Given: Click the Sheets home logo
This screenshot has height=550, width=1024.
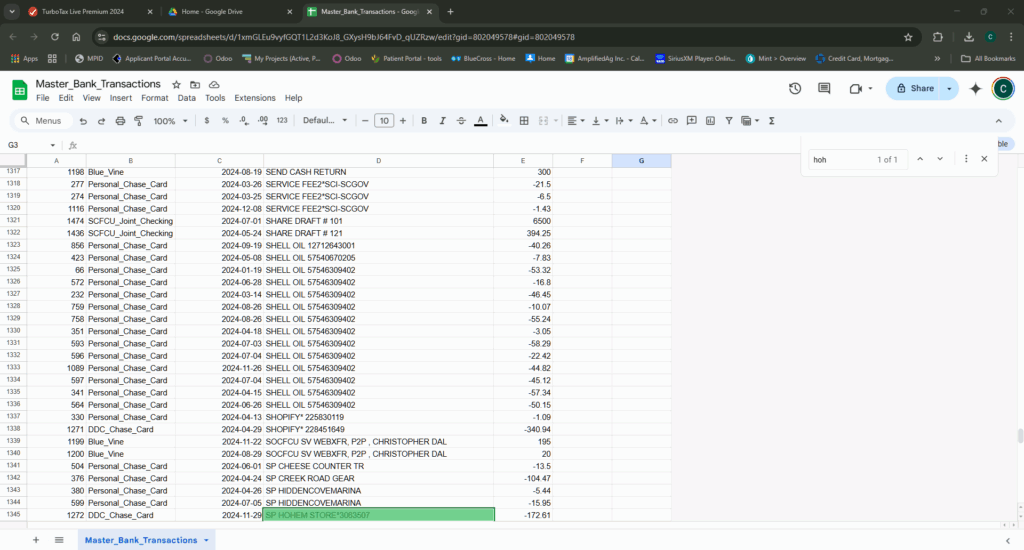Looking at the screenshot, I should 20,90.
